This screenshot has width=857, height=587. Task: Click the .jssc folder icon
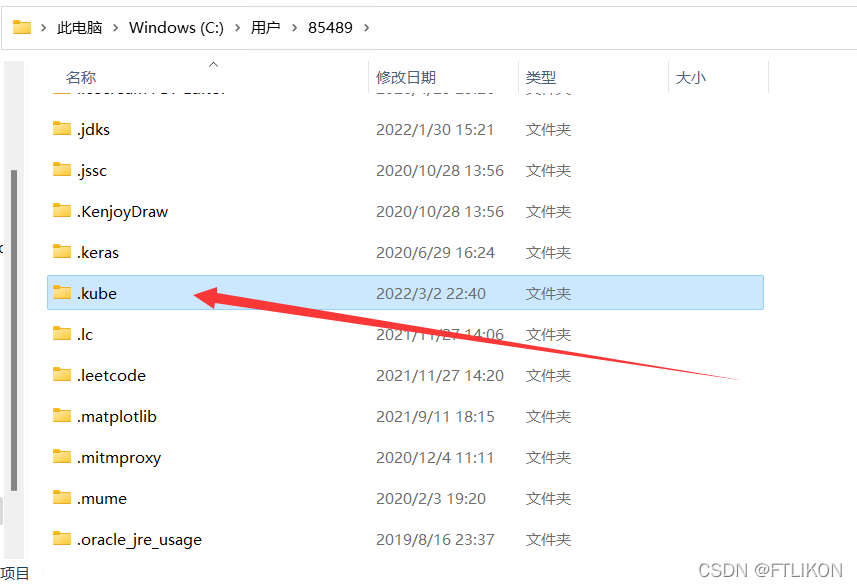(x=62, y=169)
